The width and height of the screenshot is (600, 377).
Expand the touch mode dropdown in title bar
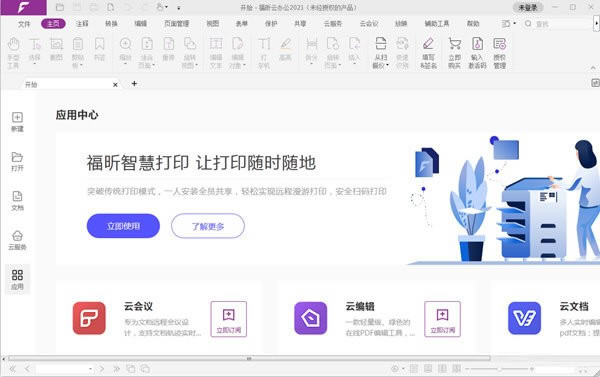tap(166, 7)
